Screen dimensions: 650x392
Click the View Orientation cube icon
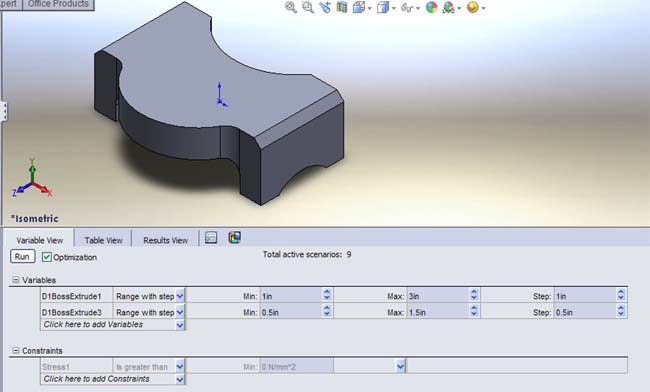(358, 7)
